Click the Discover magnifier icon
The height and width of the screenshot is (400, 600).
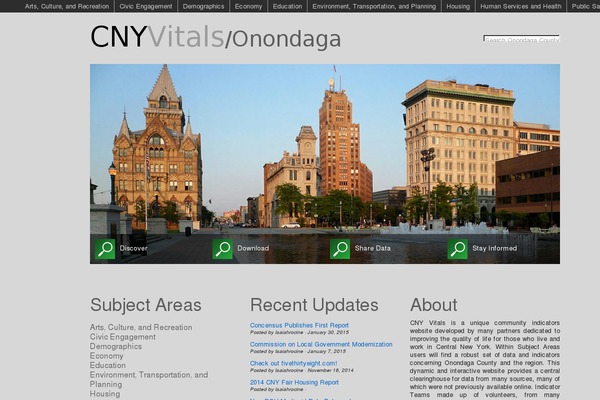click(105, 249)
